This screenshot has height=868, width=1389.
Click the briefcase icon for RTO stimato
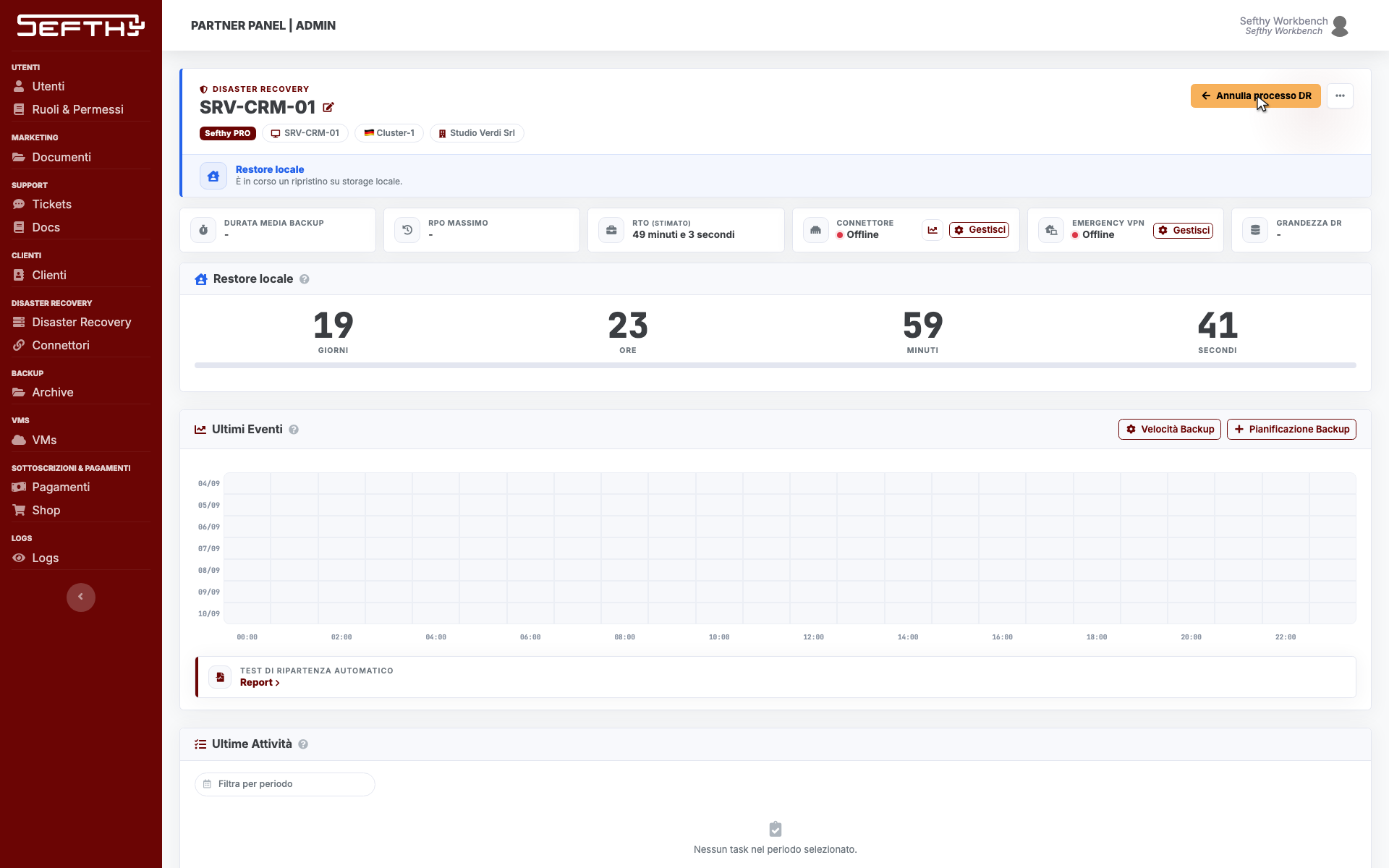pyautogui.click(x=611, y=230)
